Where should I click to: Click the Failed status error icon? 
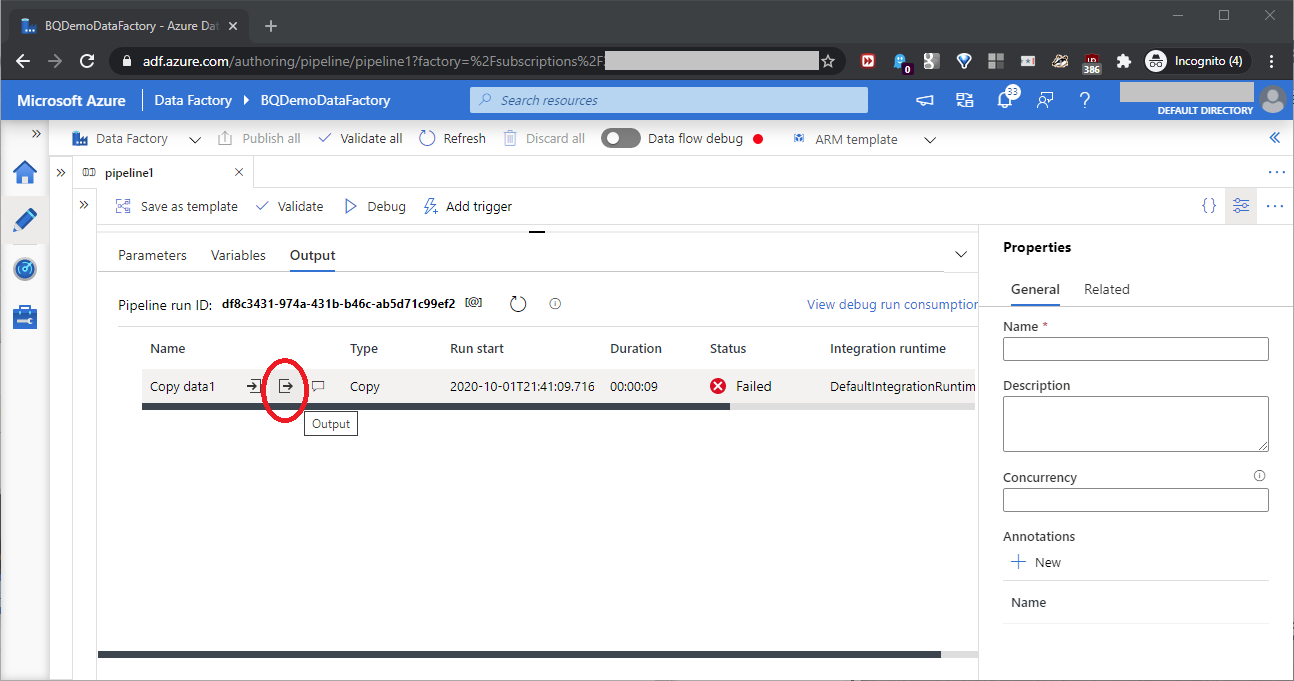(718, 386)
